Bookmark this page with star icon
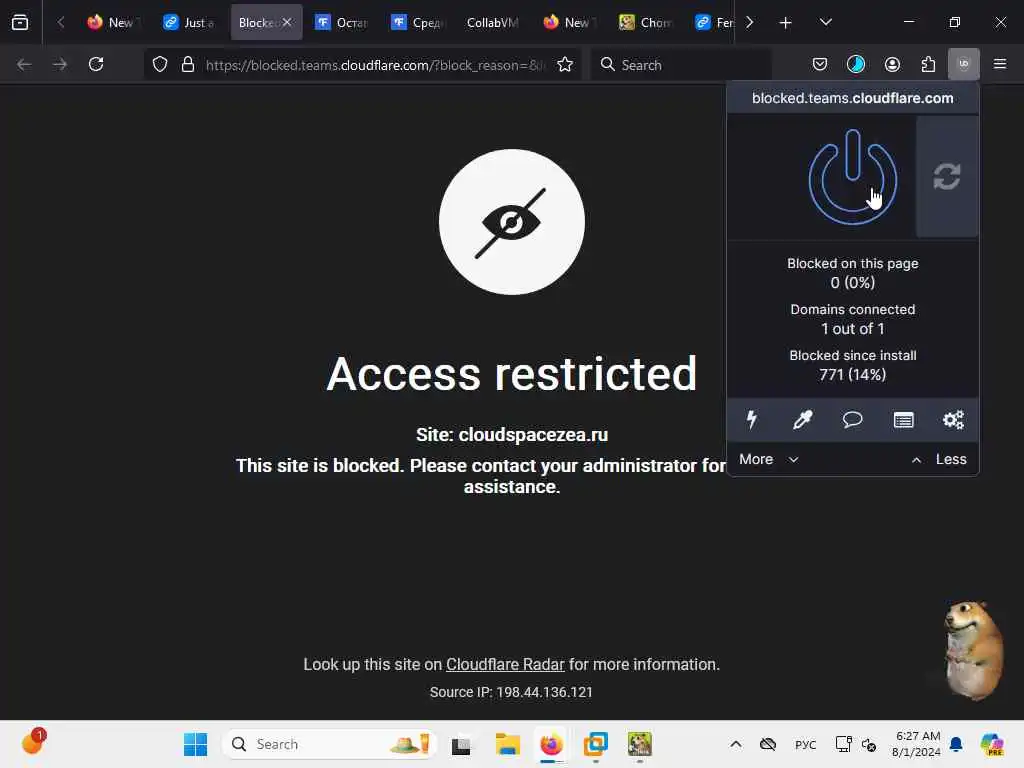The image size is (1024, 768). pyautogui.click(x=565, y=65)
